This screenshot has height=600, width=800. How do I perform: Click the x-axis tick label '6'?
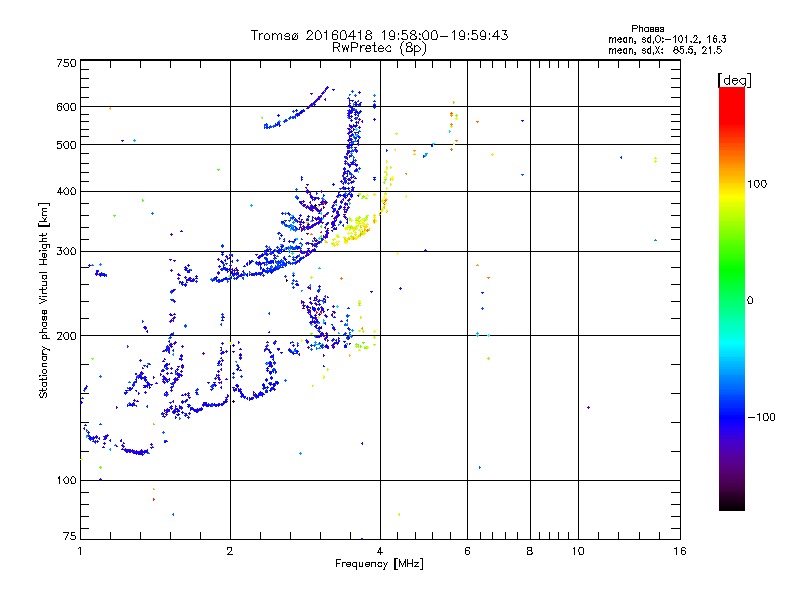point(467,551)
